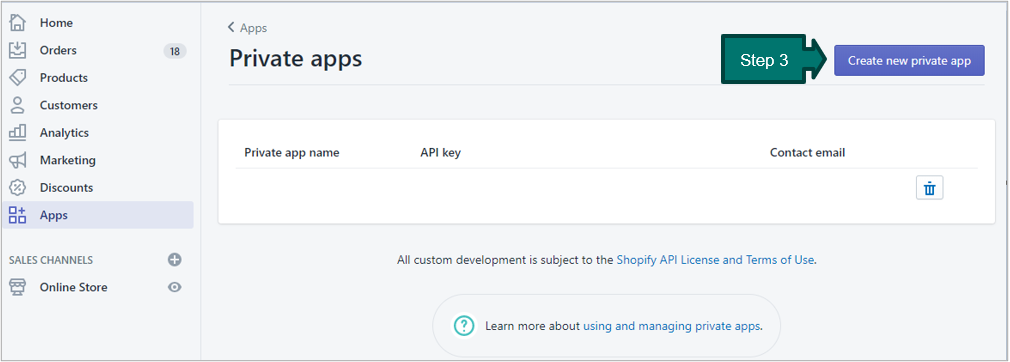Click the Create new private app button
The image size is (1010, 362).
pos(909,61)
